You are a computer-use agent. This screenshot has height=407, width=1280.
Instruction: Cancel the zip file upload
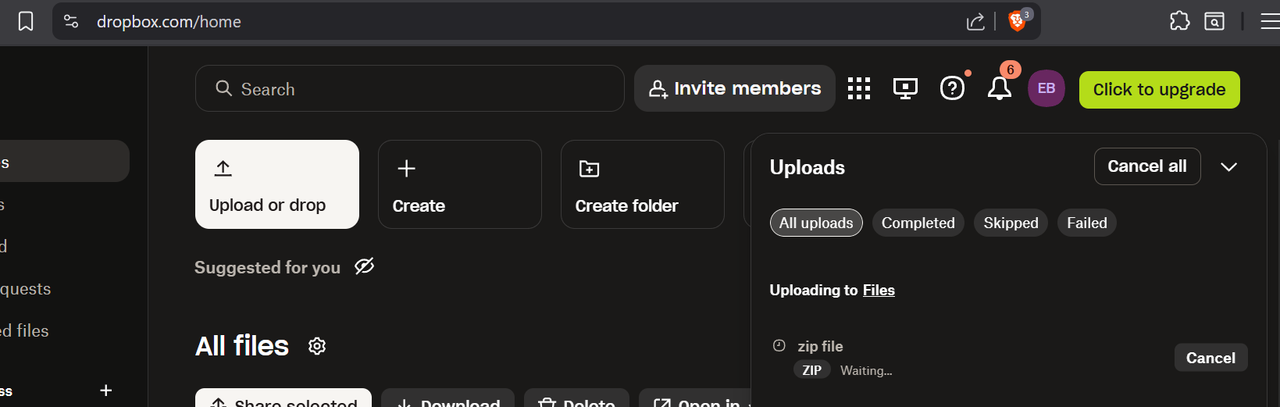click(1211, 358)
